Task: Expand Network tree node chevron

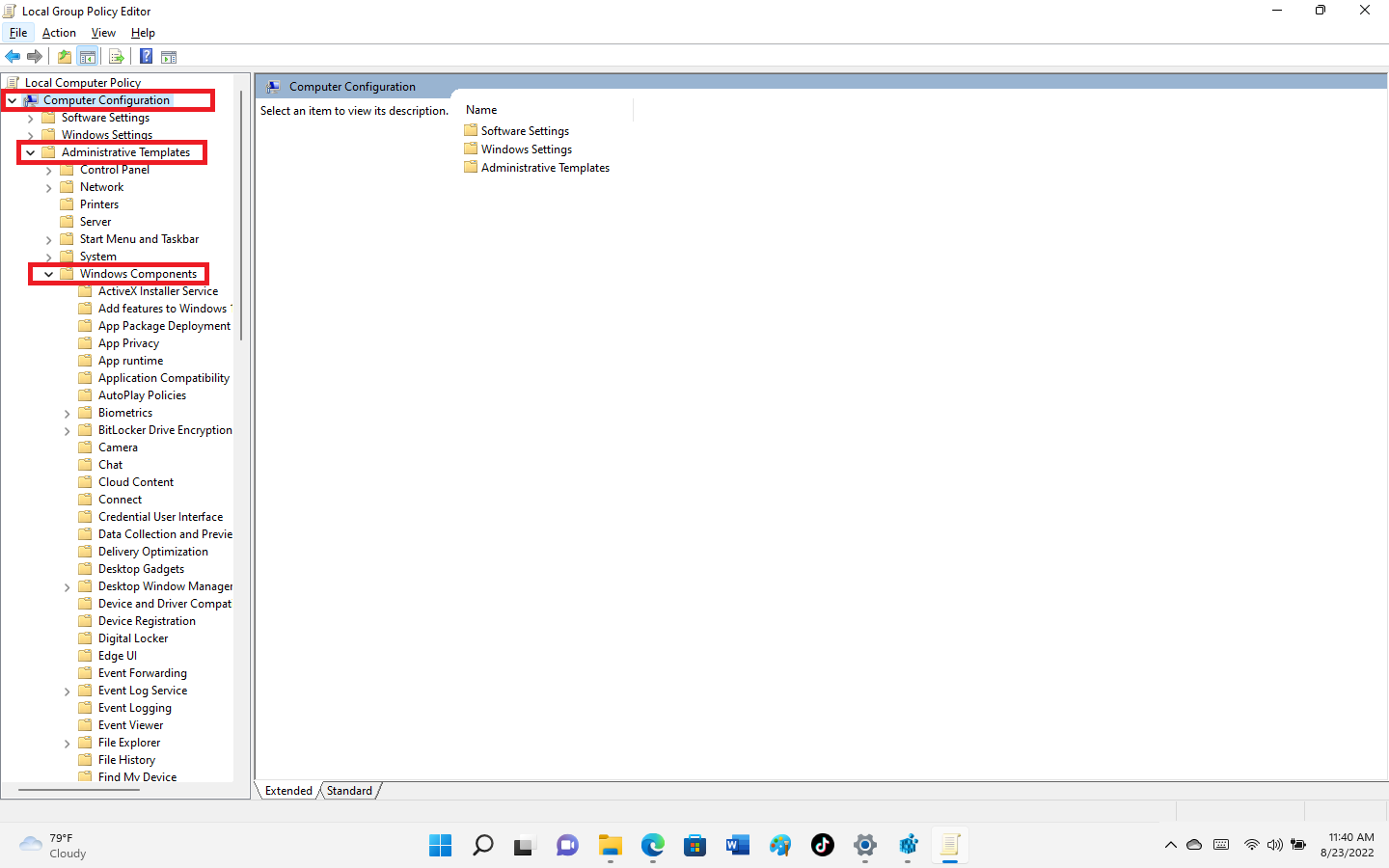Action: [x=48, y=188]
